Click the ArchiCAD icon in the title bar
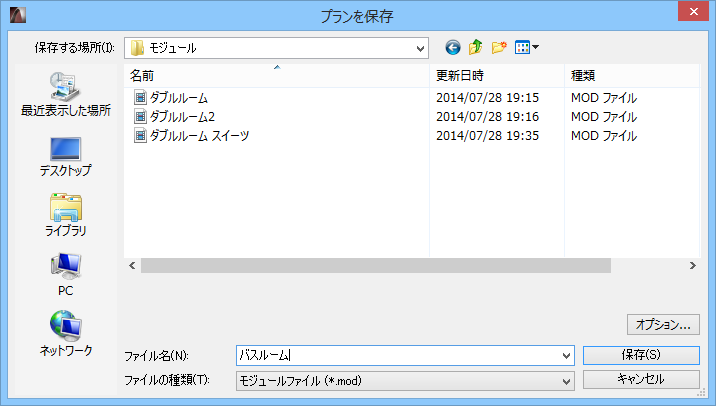The image size is (716, 406). point(18,15)
